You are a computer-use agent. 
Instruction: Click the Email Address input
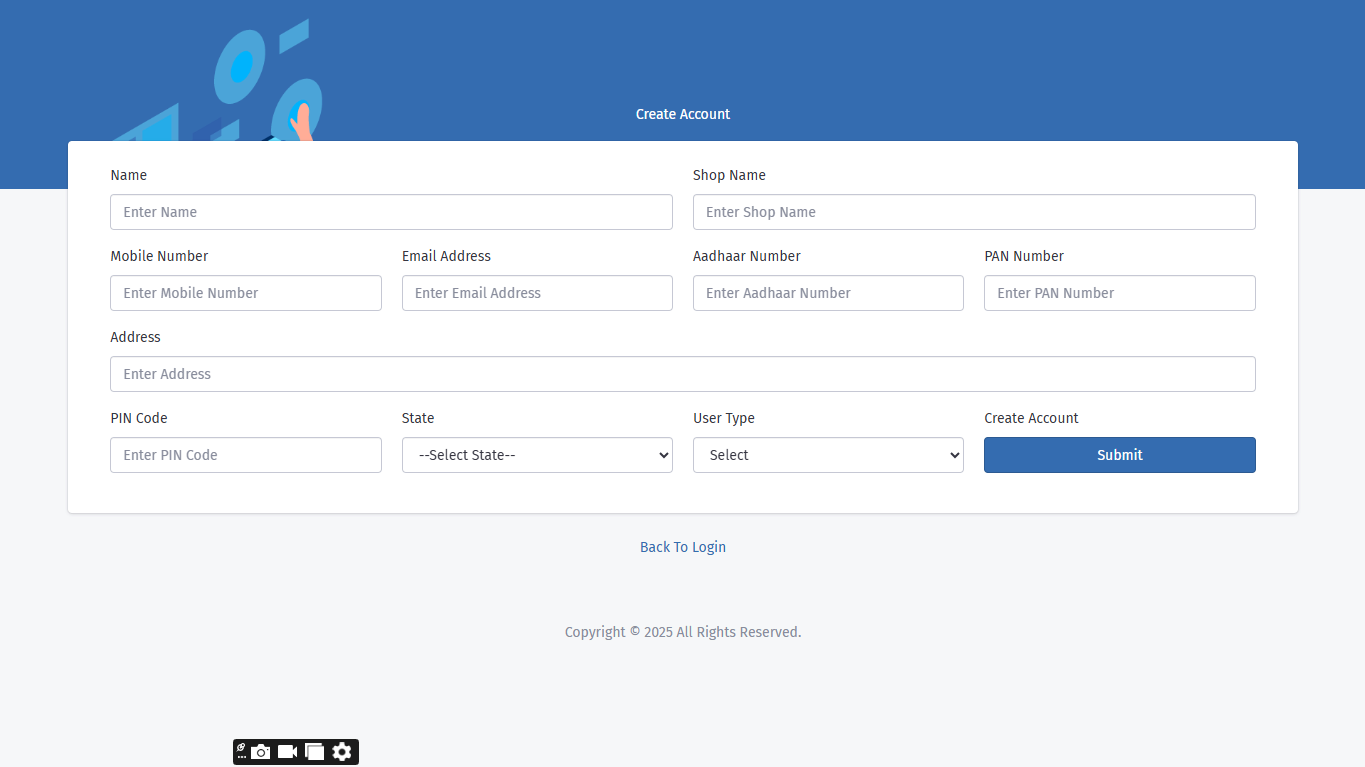[537, 293]
